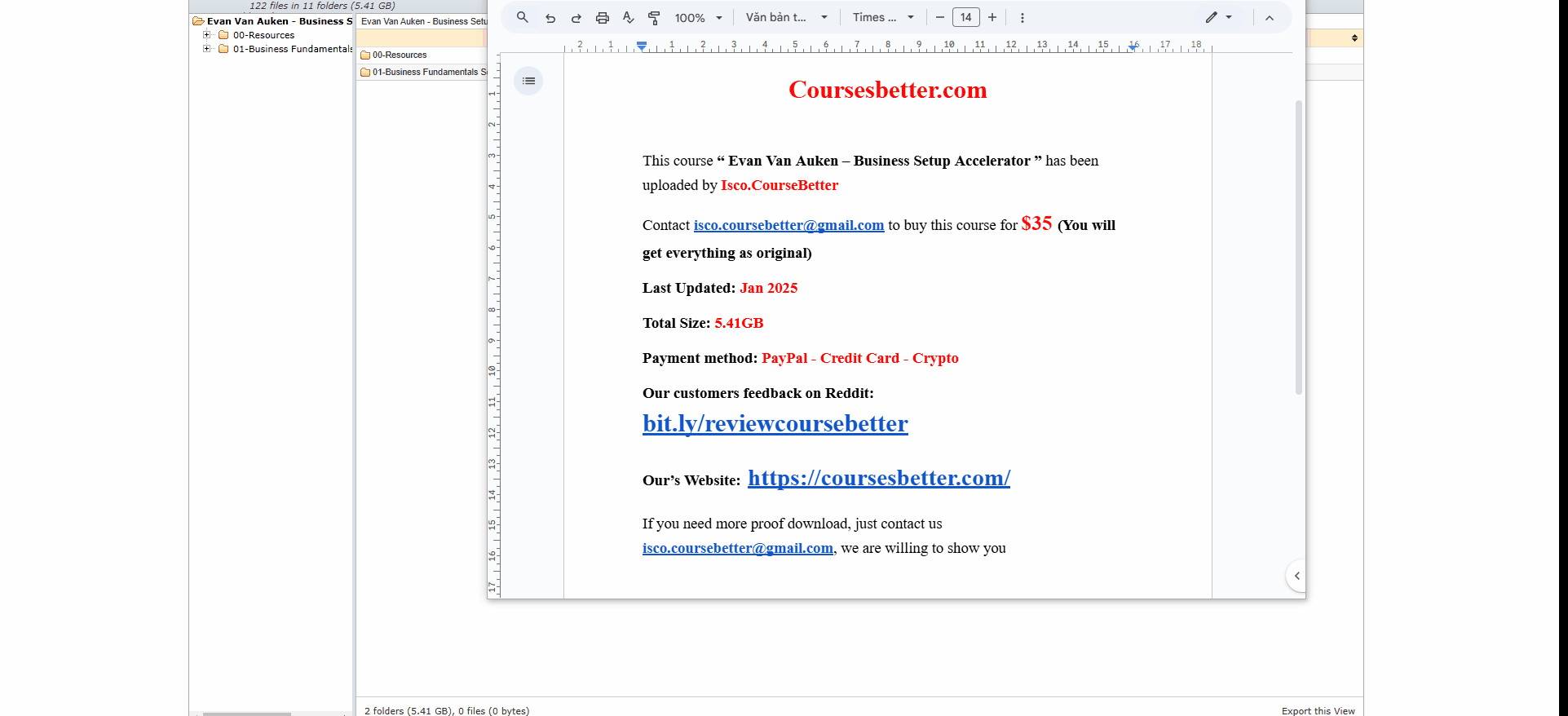Click the horizontal scrollbar under the tree panel
The height and width of the screenshot is (716, 1568).
coord(246,714)
